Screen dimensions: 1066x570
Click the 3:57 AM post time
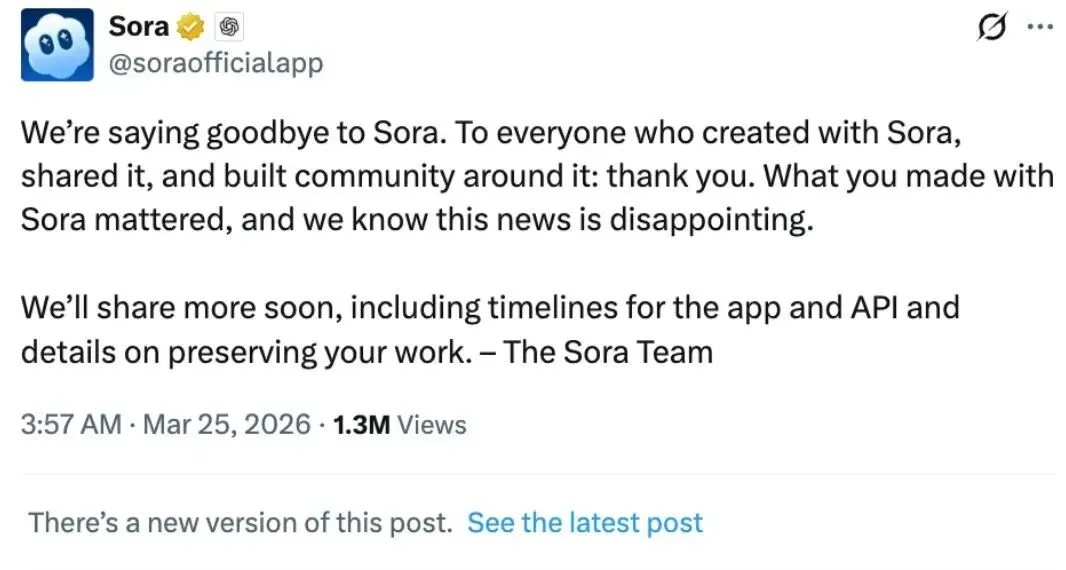click(x=68, y=424)
